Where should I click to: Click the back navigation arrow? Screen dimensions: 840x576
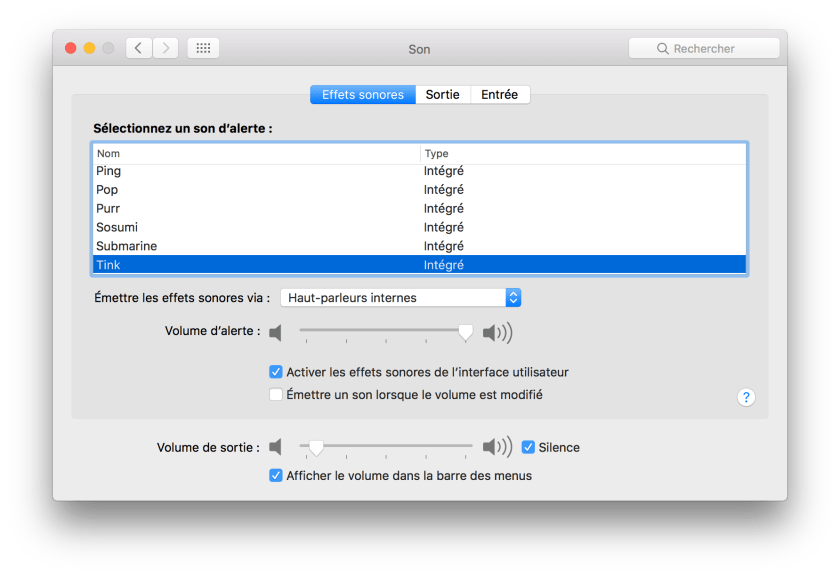click(138, 48)
